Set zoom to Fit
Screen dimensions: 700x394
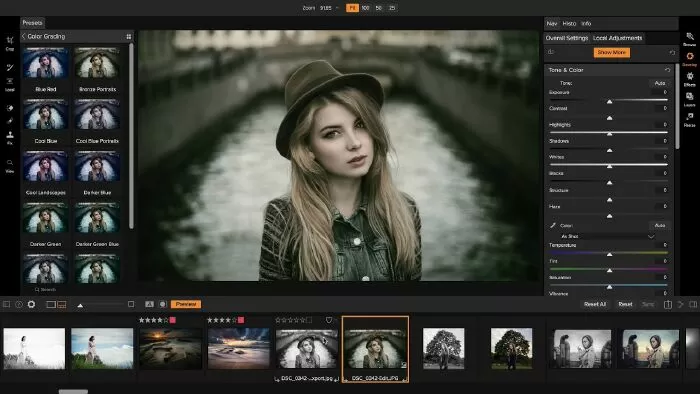pyautogui.click(x=352, y=8)
